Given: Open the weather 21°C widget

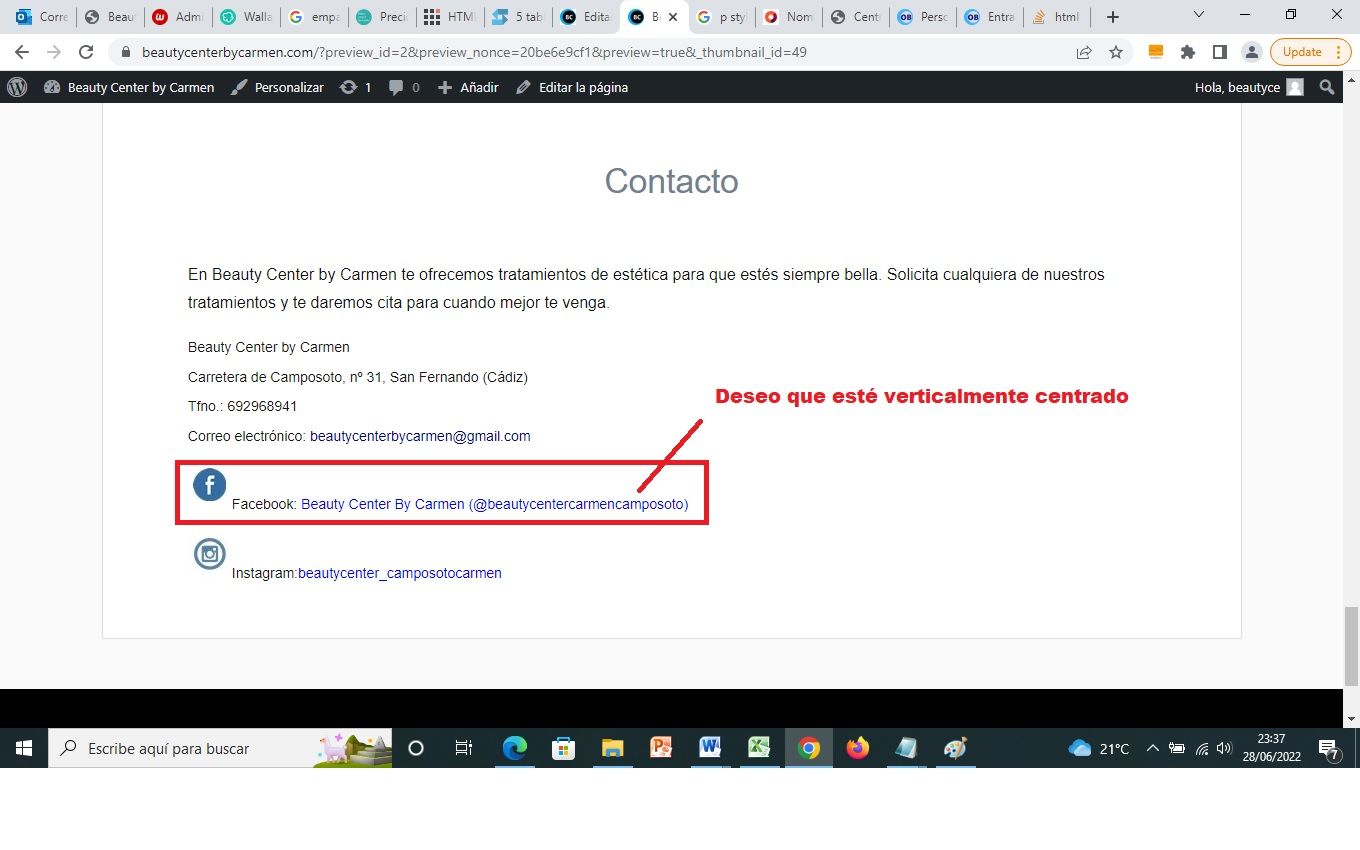Looking at the screenshot, I should tap(1099, 748).
